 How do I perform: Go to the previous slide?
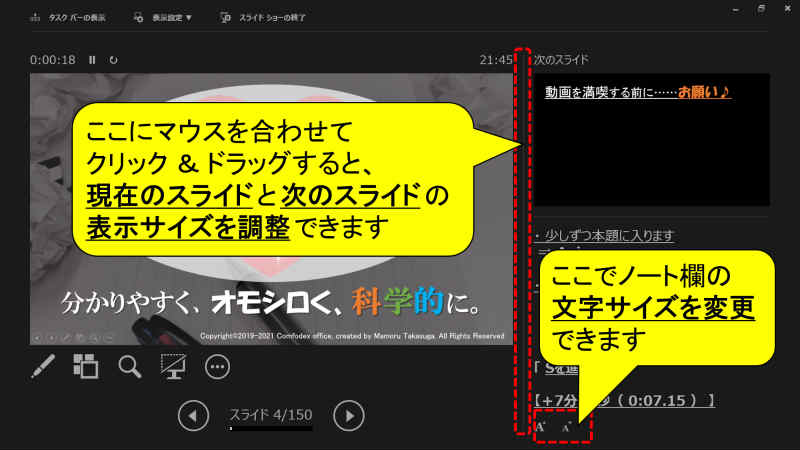coord(193,416)
